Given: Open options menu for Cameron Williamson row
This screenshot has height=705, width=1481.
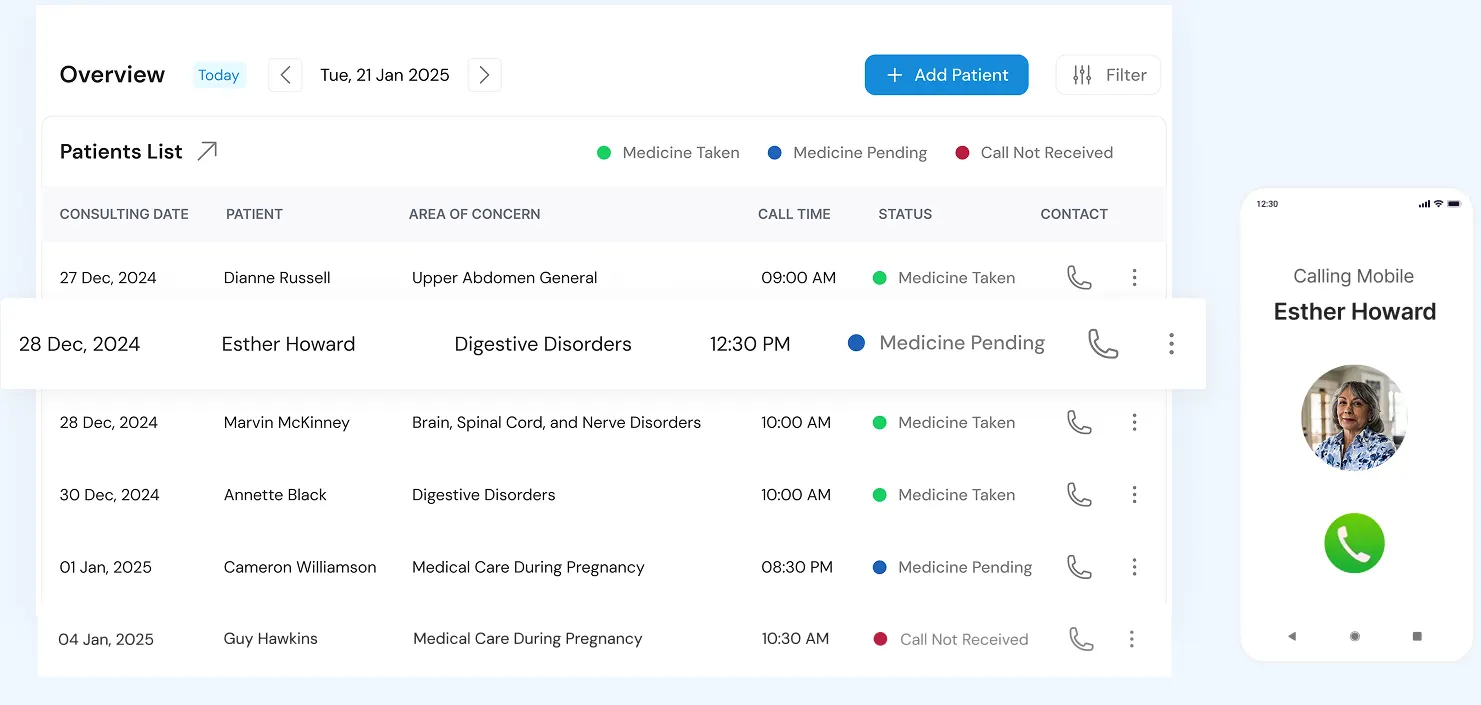Looking at the screenshot, I should [1135, 567].
